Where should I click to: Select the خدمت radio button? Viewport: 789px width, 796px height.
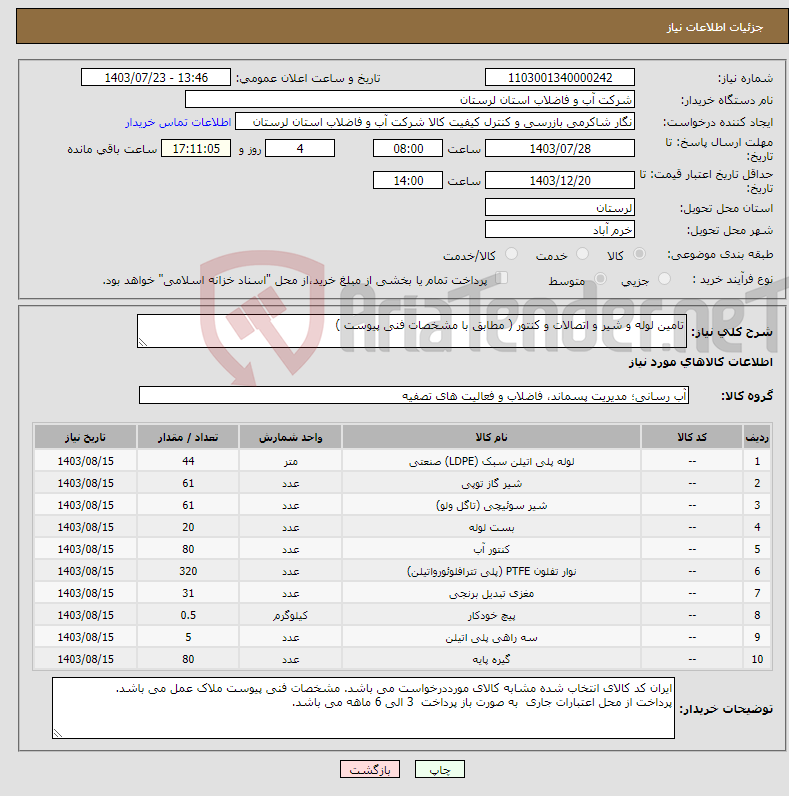582,254
